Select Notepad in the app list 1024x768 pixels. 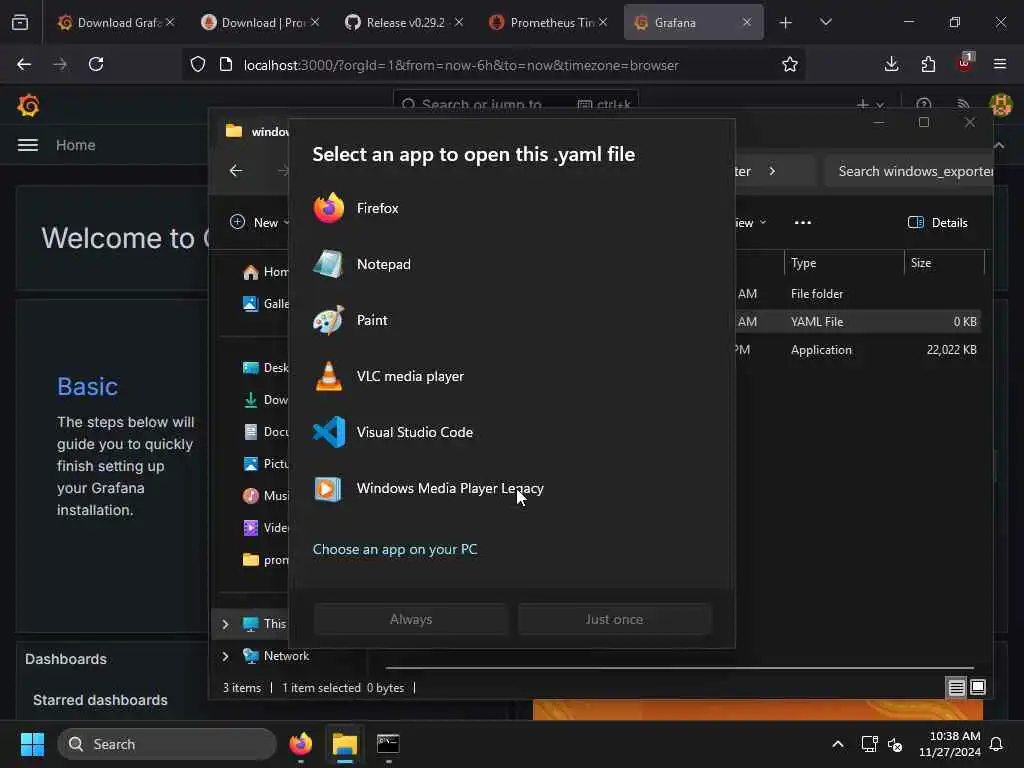click(x=511, y=264)
